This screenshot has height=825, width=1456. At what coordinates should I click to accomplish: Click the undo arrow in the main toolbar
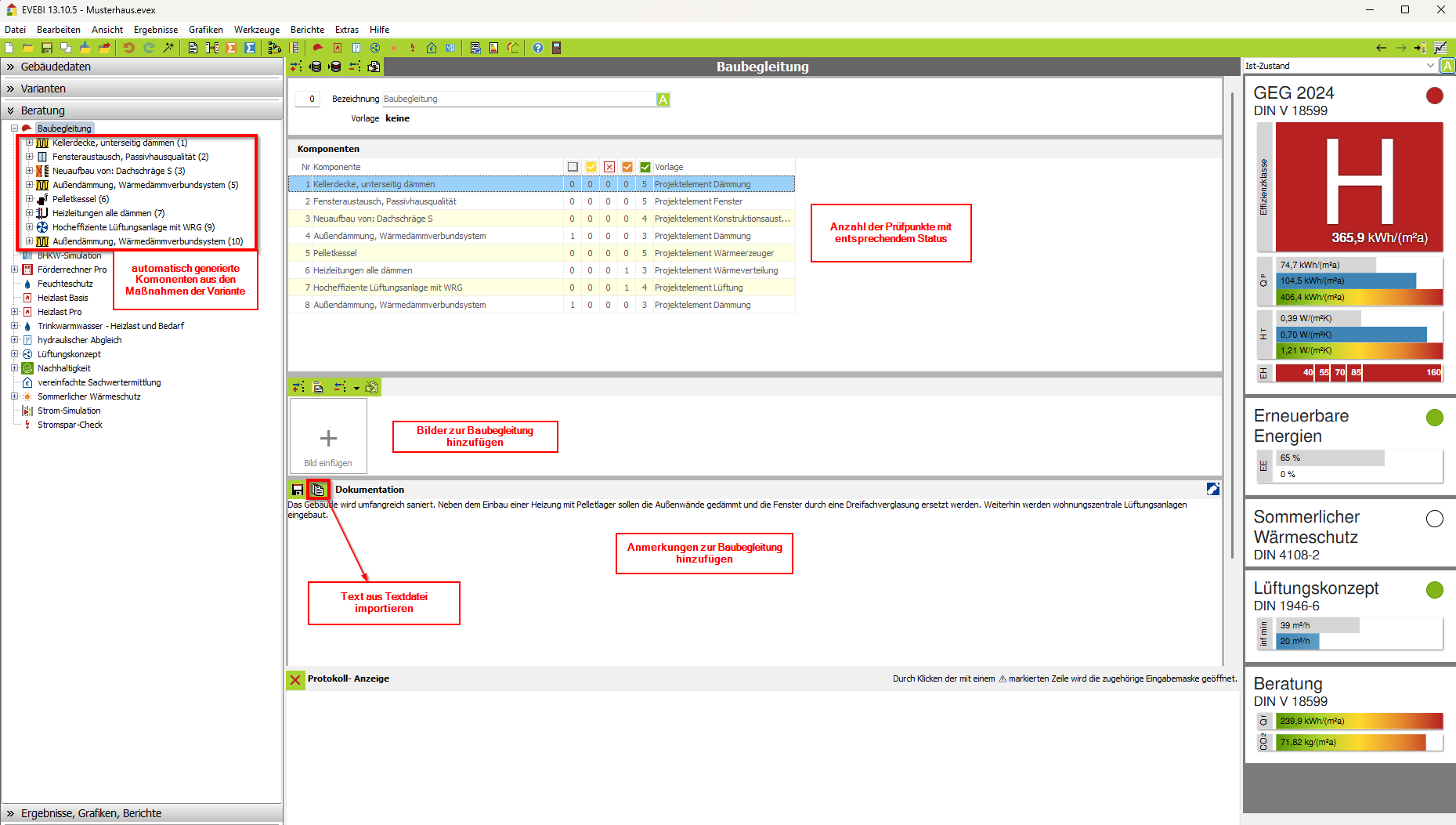click(128, 48)
